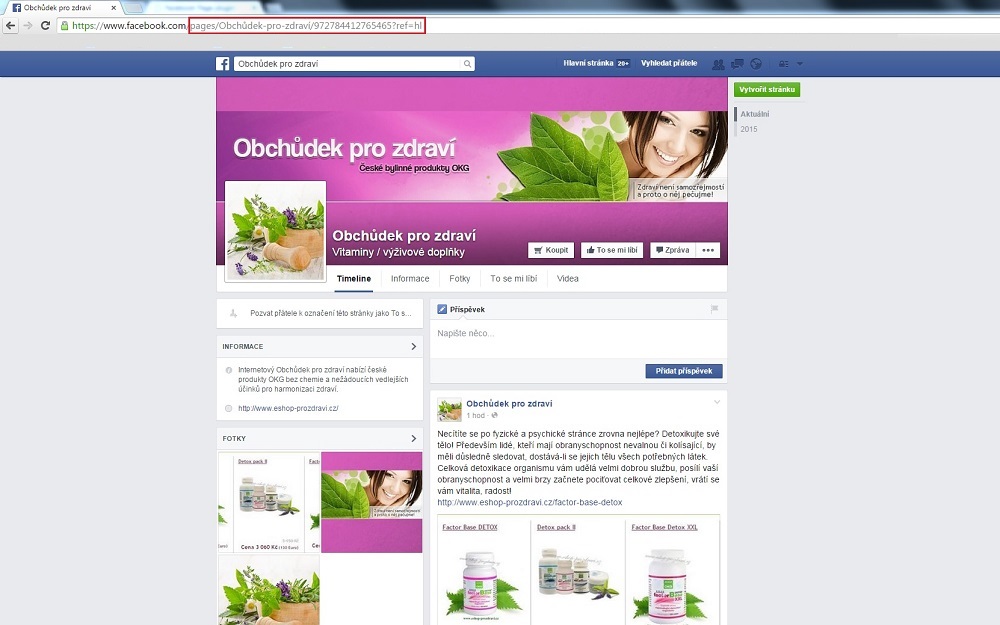Click the green Vytvořit stránku button
Viewport: 1000px width, 625px height.
[767, 90]
